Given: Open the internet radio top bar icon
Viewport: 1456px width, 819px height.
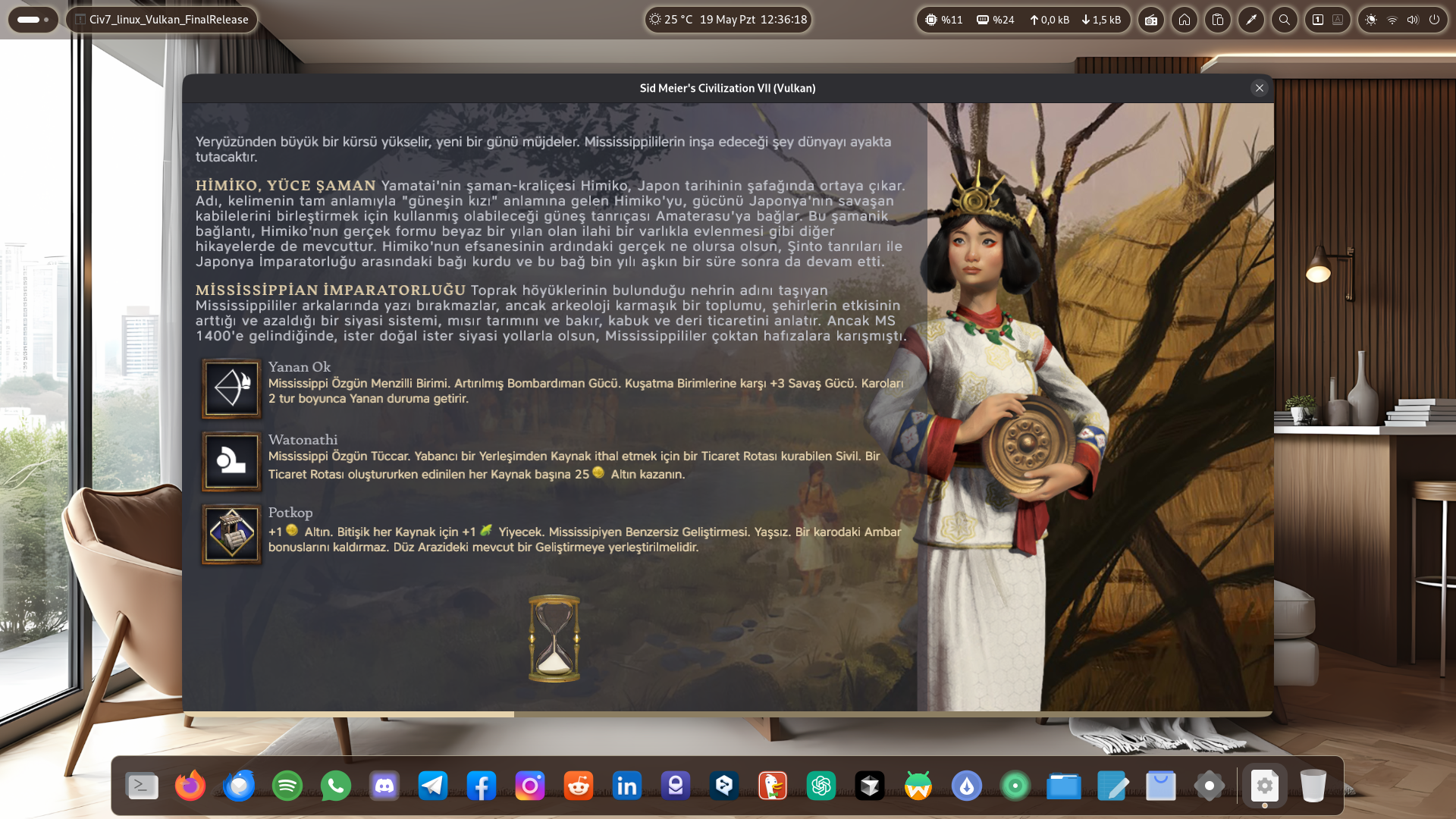Looking at the screenshot, I should pos(1151,20).
